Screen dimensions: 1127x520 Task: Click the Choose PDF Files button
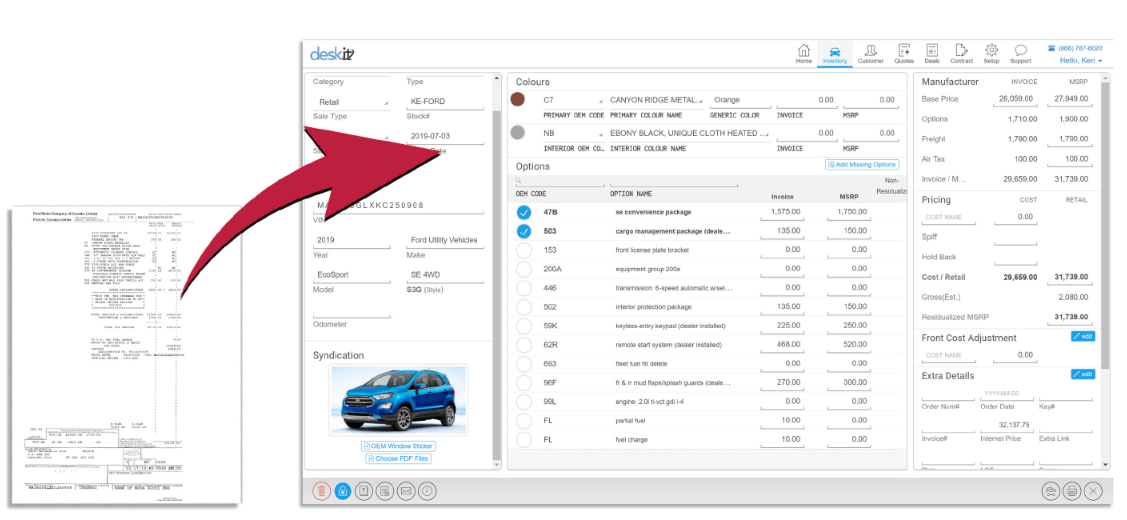pos(398,459)
